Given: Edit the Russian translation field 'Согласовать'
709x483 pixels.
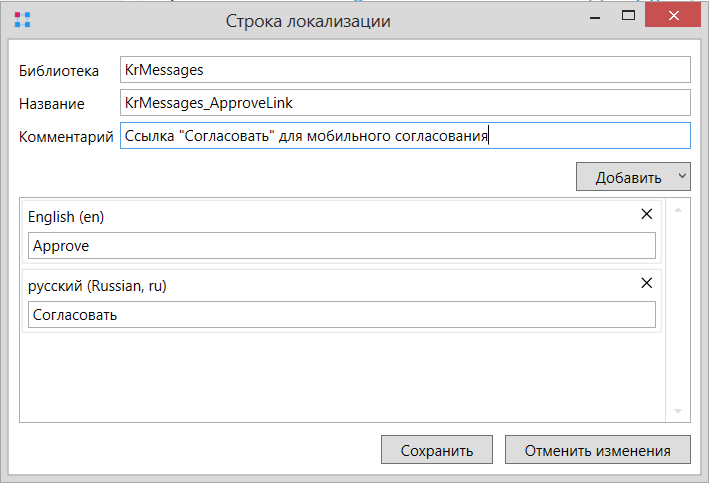Looking at the screenshot, I should (x=342, y=315).
